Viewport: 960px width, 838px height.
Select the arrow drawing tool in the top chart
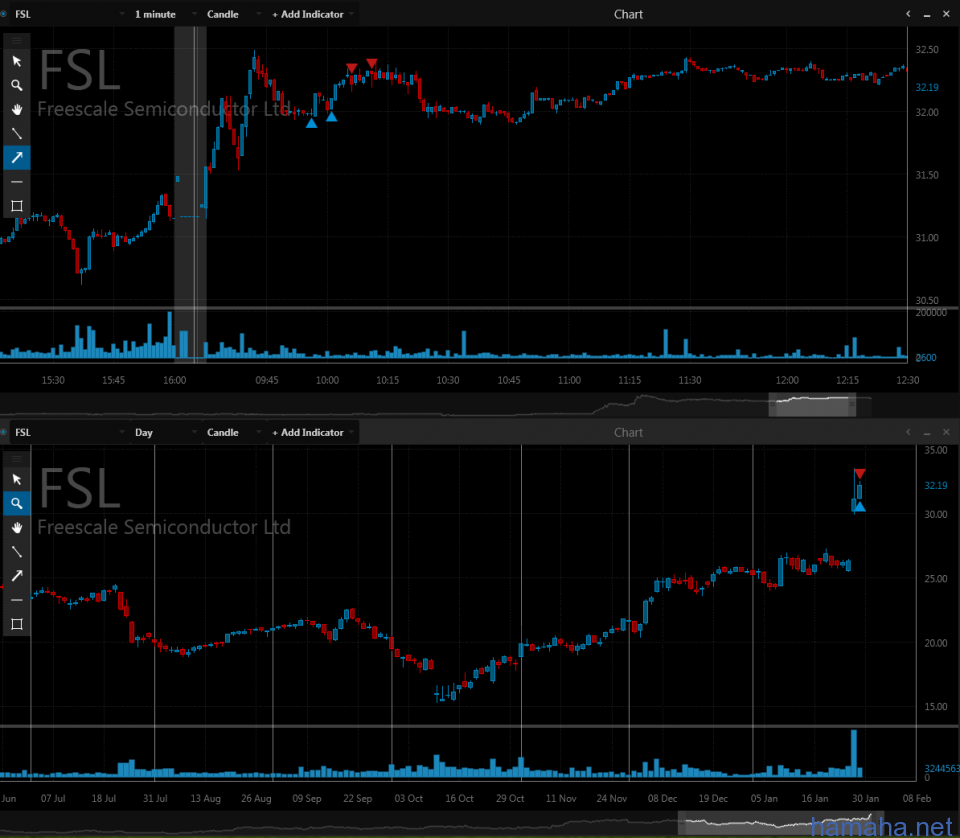coord(17,157)
